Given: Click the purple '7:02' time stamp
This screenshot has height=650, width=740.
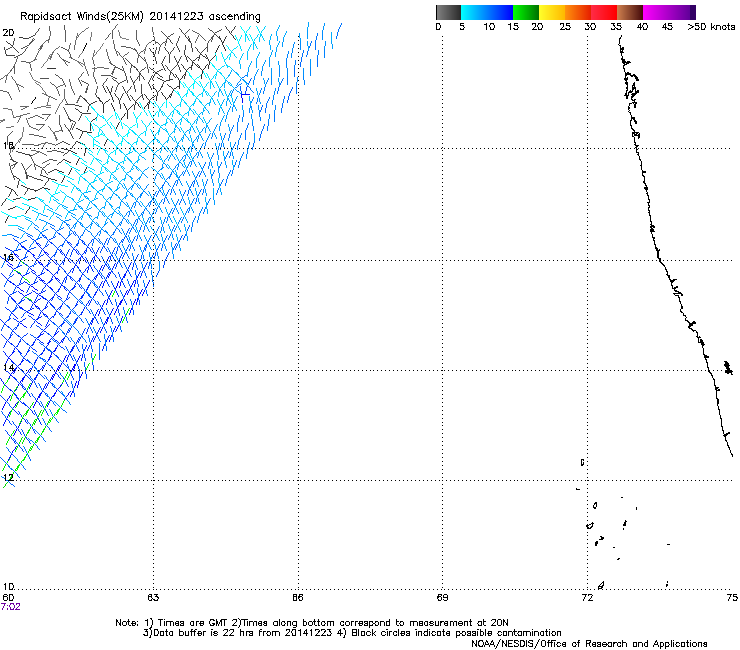Looking at the screenshot, I should 11,607.
